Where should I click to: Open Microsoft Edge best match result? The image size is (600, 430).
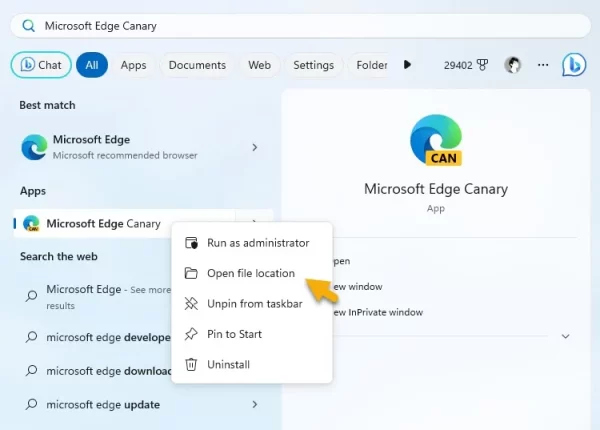(143, 147)
